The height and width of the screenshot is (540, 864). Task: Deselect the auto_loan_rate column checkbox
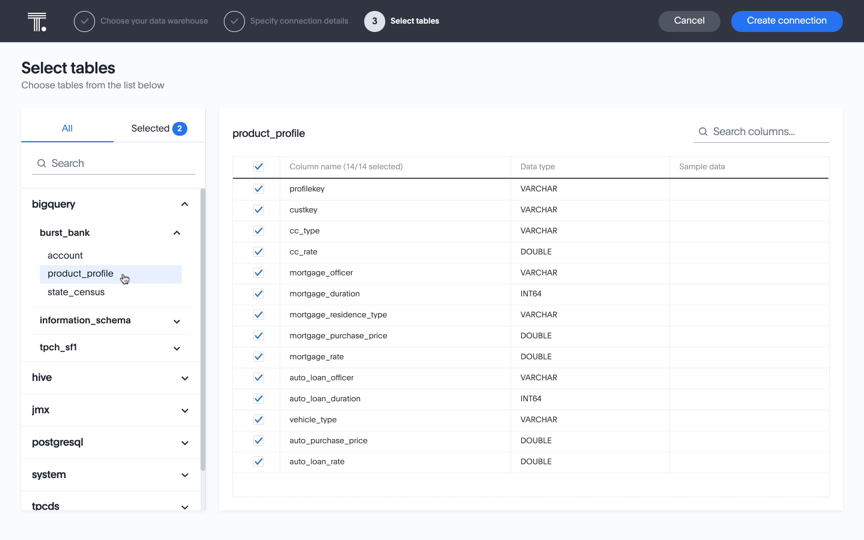258,462
